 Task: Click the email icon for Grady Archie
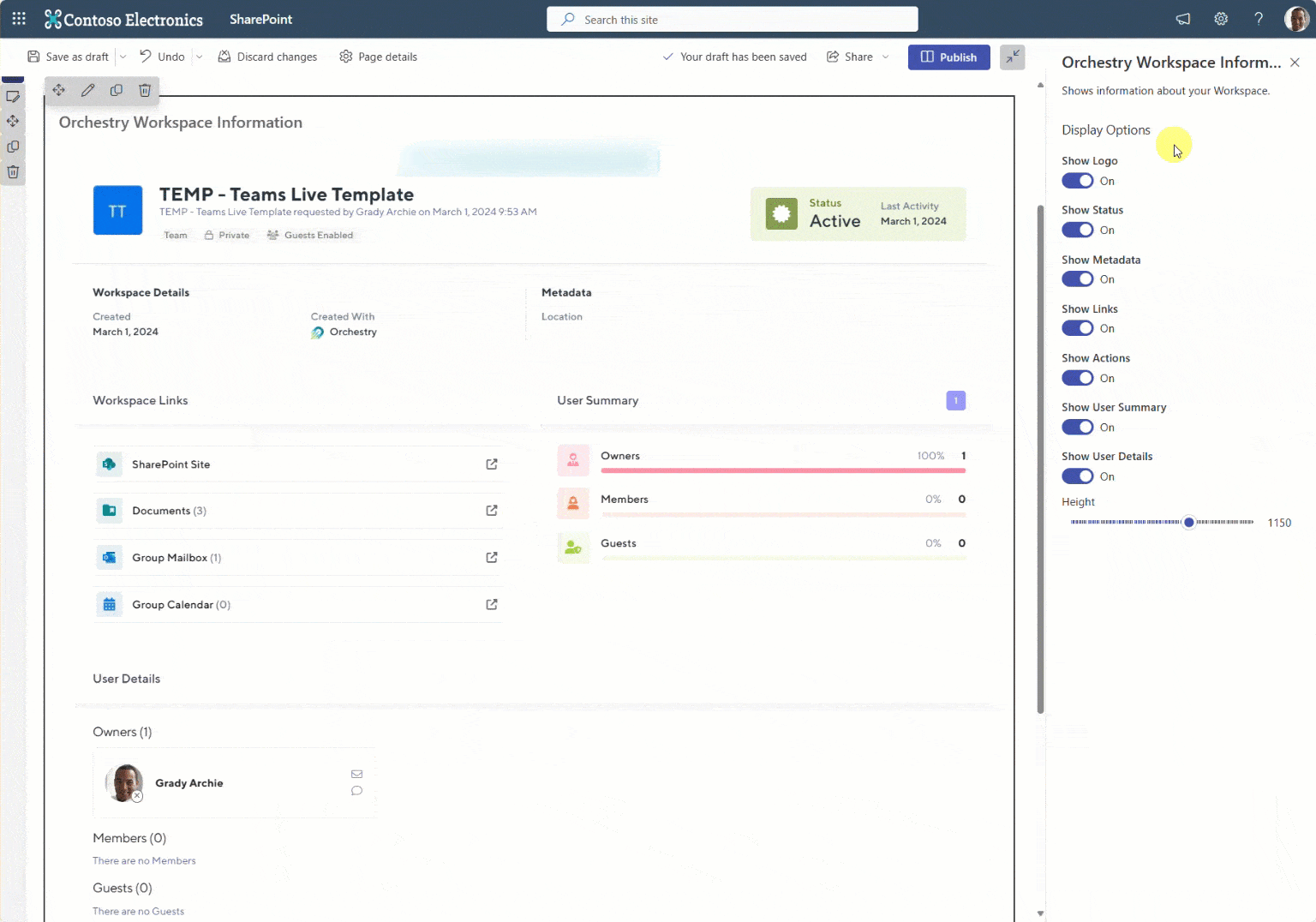point(356,774)
